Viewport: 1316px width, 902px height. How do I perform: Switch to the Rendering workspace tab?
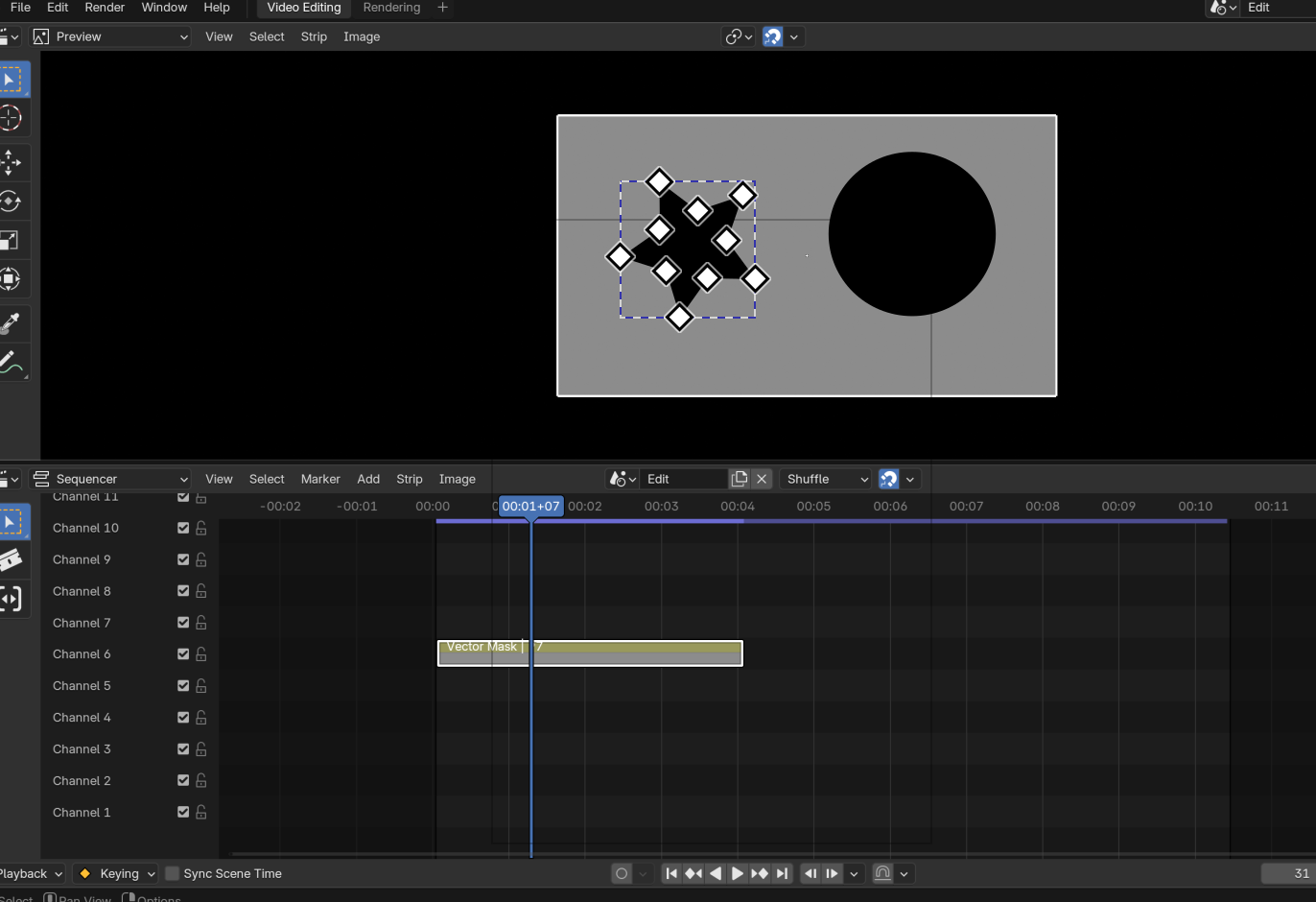pos(391,8)
